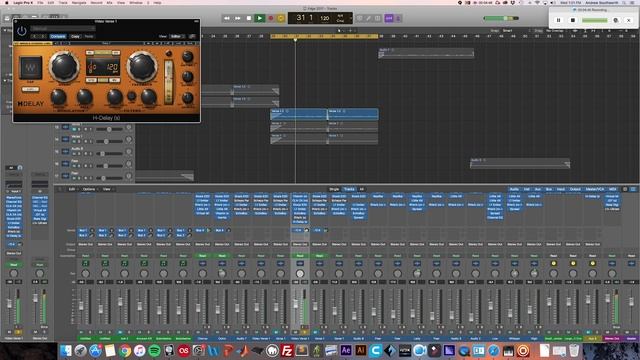Open FileZilla from the Dock

pyautogui.click(x=287, y=351)
